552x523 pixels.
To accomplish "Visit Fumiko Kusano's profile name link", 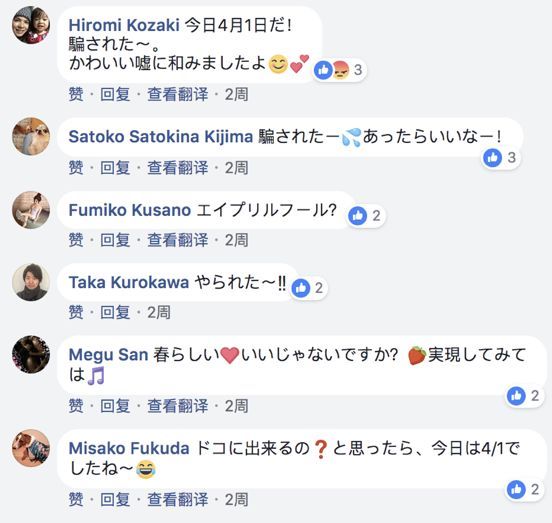I will click(x=130, y=210).
